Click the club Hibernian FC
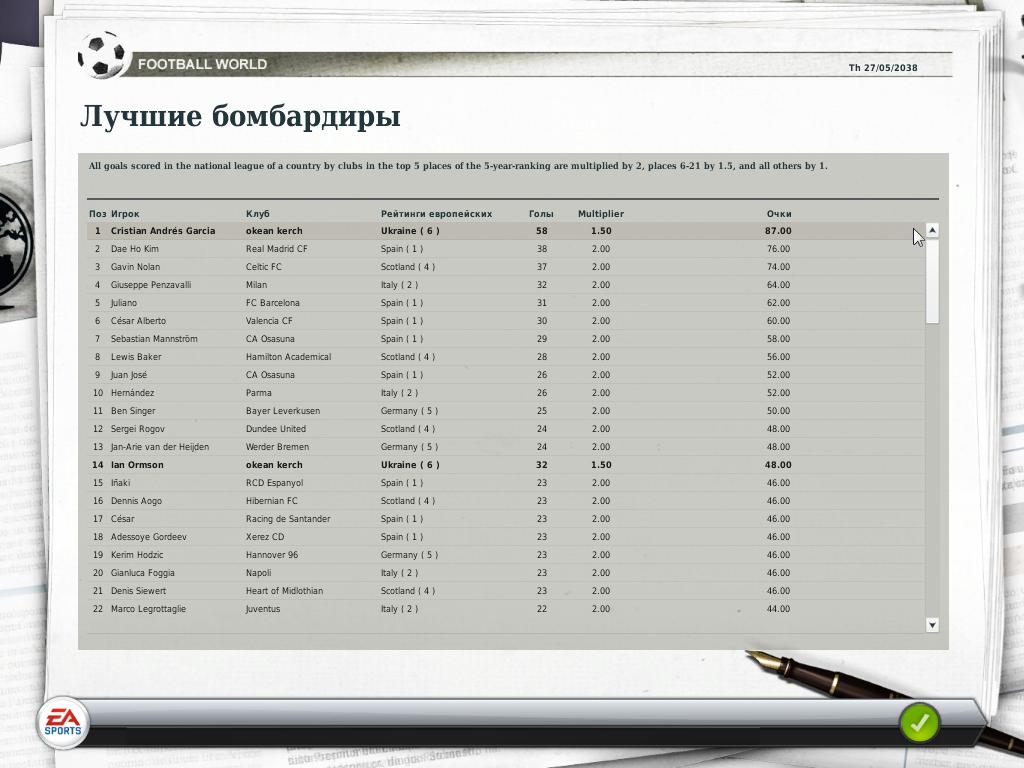The image size is (1024, 768). 272,501
